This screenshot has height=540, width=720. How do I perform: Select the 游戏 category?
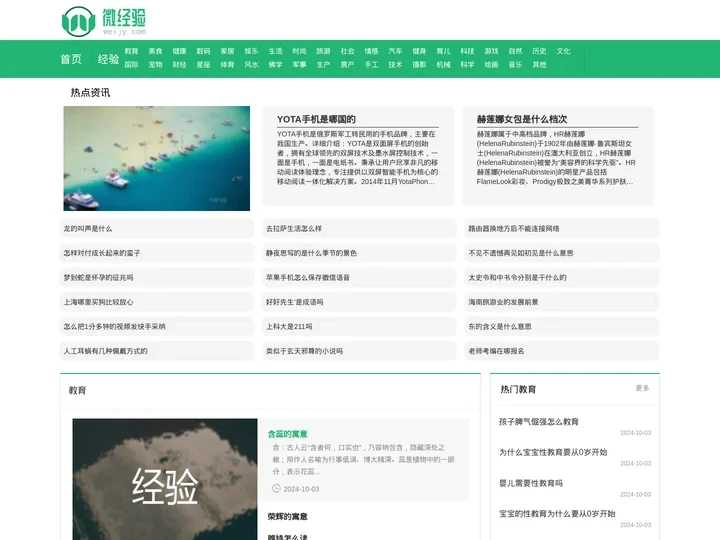(x=491, y=51)
